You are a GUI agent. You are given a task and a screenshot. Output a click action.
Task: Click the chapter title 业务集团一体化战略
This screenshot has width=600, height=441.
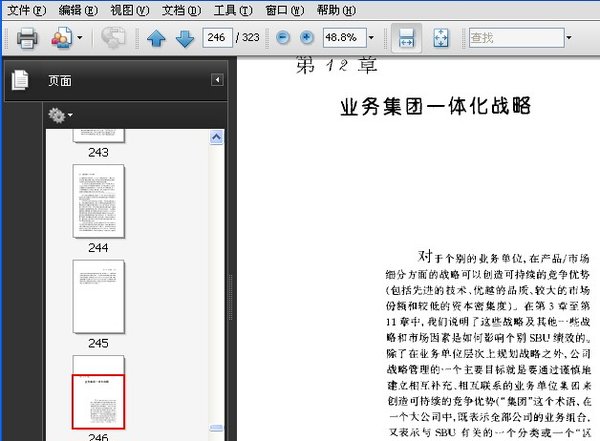click(x=435, y=106)
